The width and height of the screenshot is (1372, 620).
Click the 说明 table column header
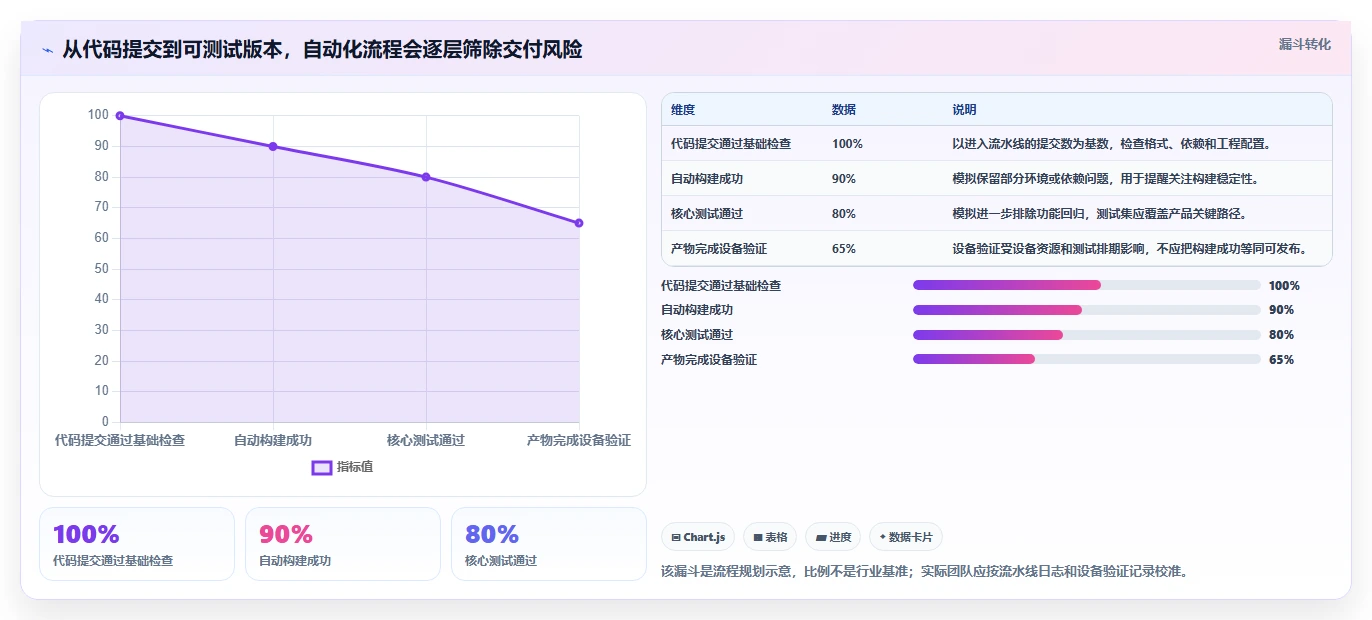coord(964,110)
